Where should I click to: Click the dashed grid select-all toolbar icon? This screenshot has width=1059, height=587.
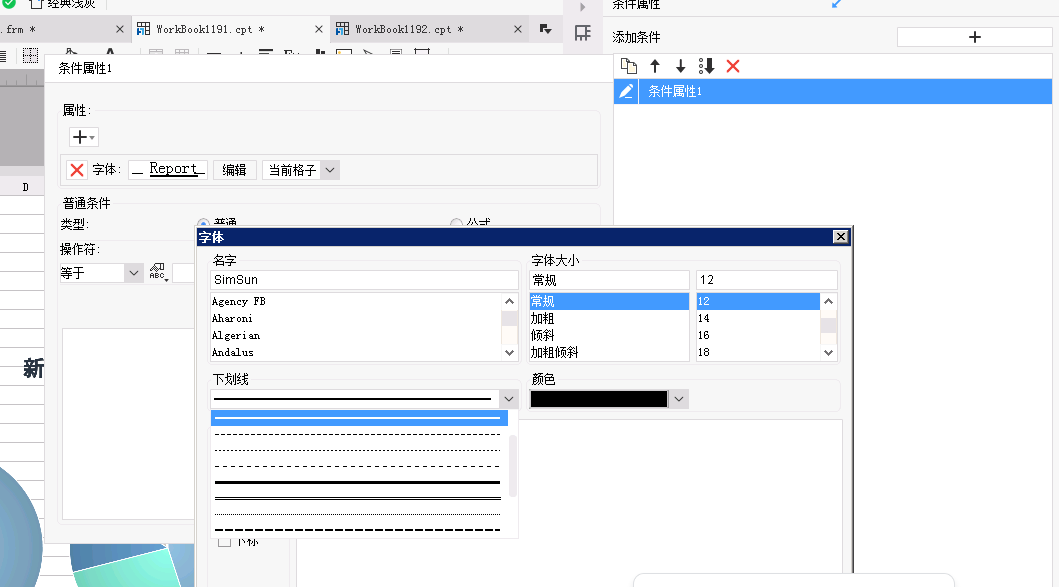click(30, 55)
